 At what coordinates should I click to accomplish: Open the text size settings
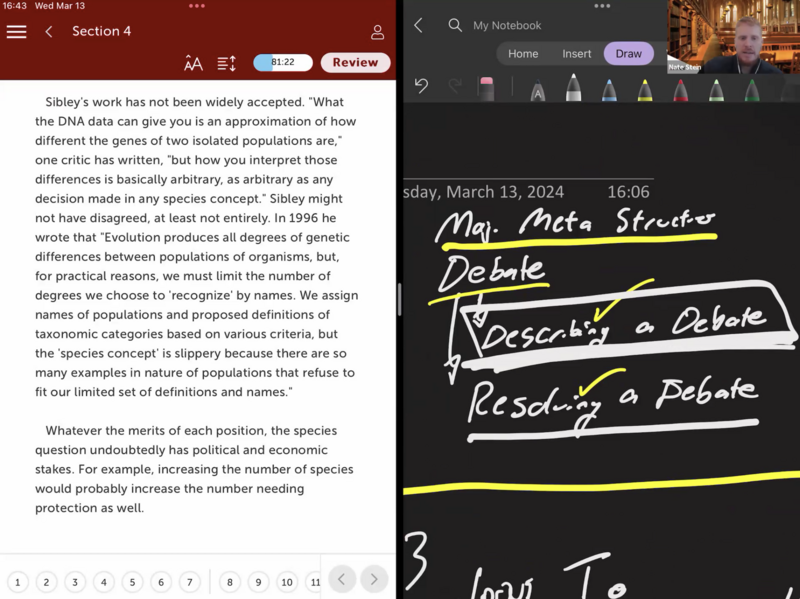(194, 63)
